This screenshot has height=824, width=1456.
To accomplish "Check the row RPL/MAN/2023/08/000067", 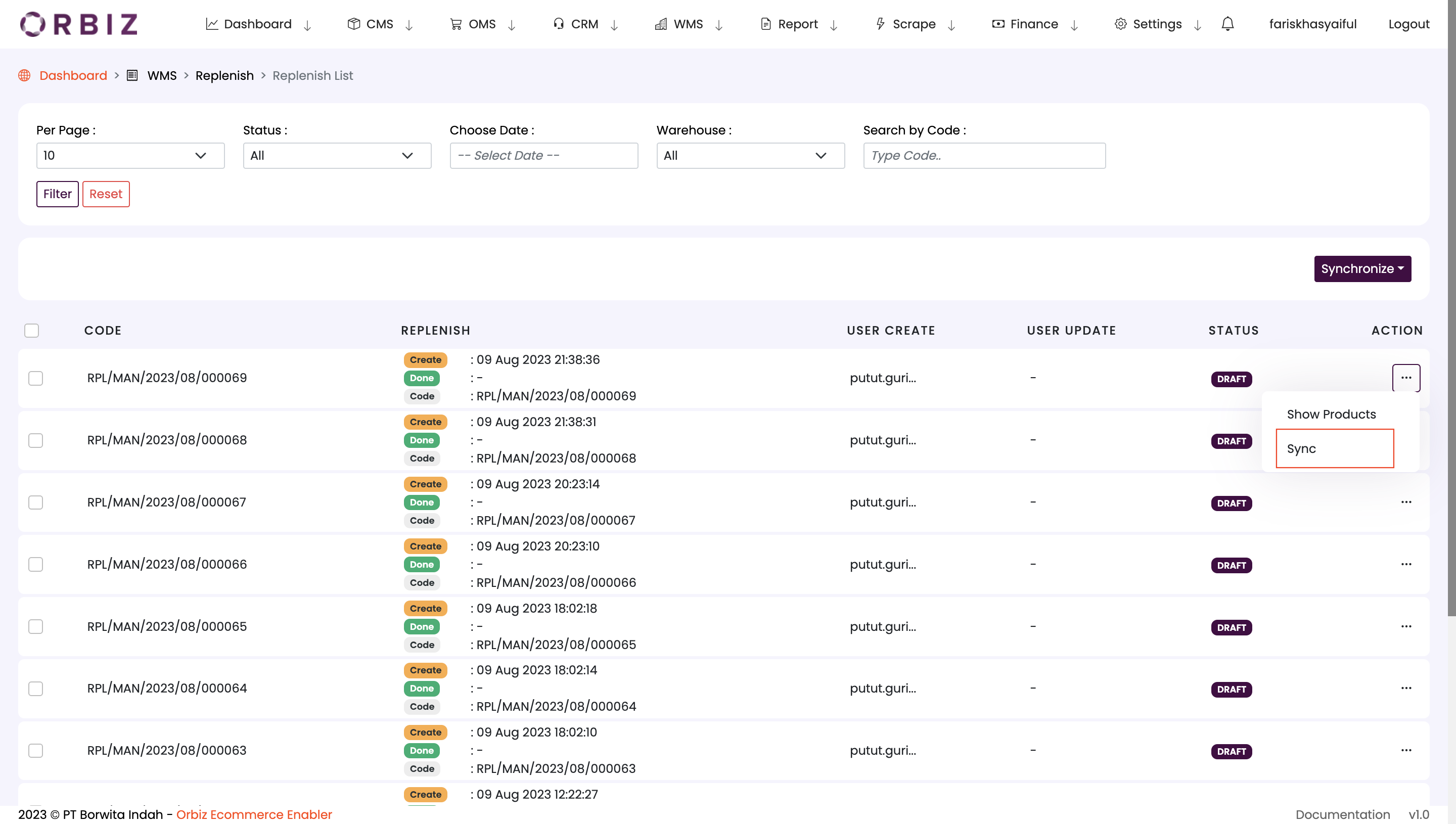I will tap(36, 502).
